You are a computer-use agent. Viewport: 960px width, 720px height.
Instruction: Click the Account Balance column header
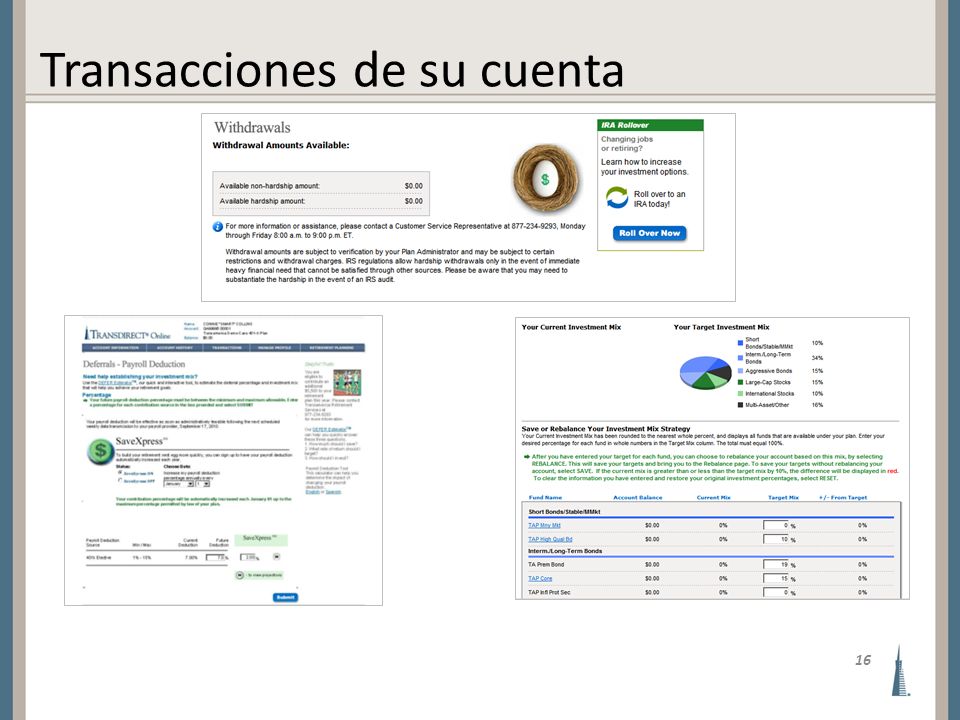click(x=637, y=498)
